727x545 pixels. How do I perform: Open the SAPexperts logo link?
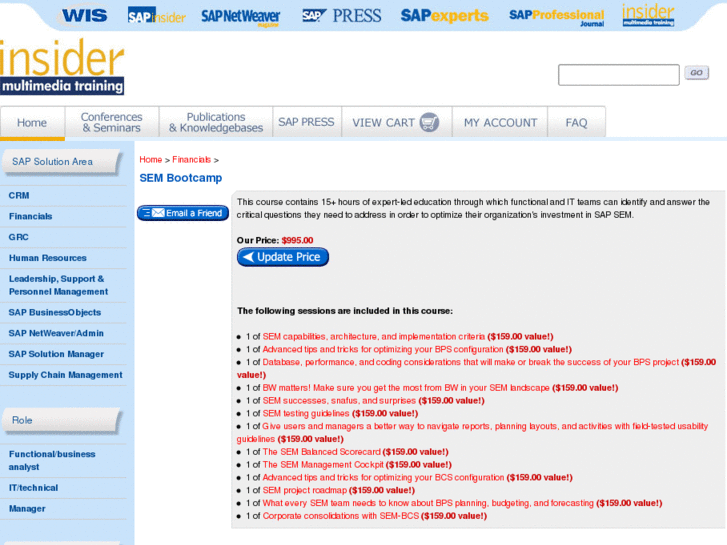click(444, 16)
